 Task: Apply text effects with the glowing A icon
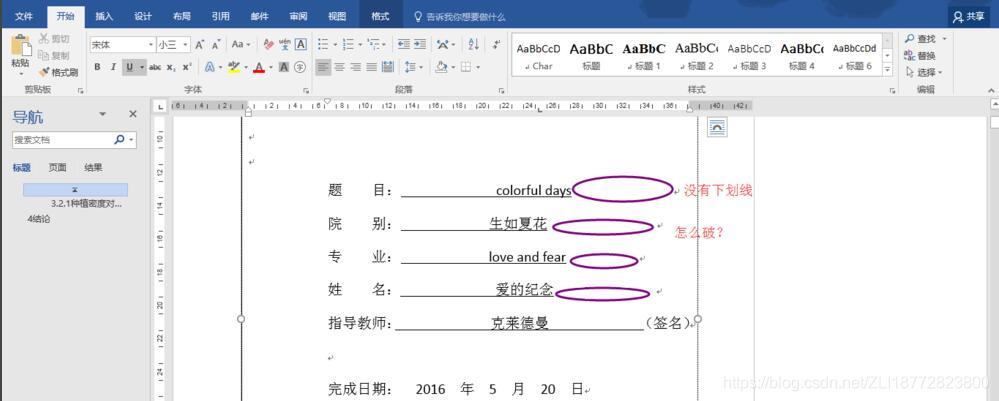(210, 67)
